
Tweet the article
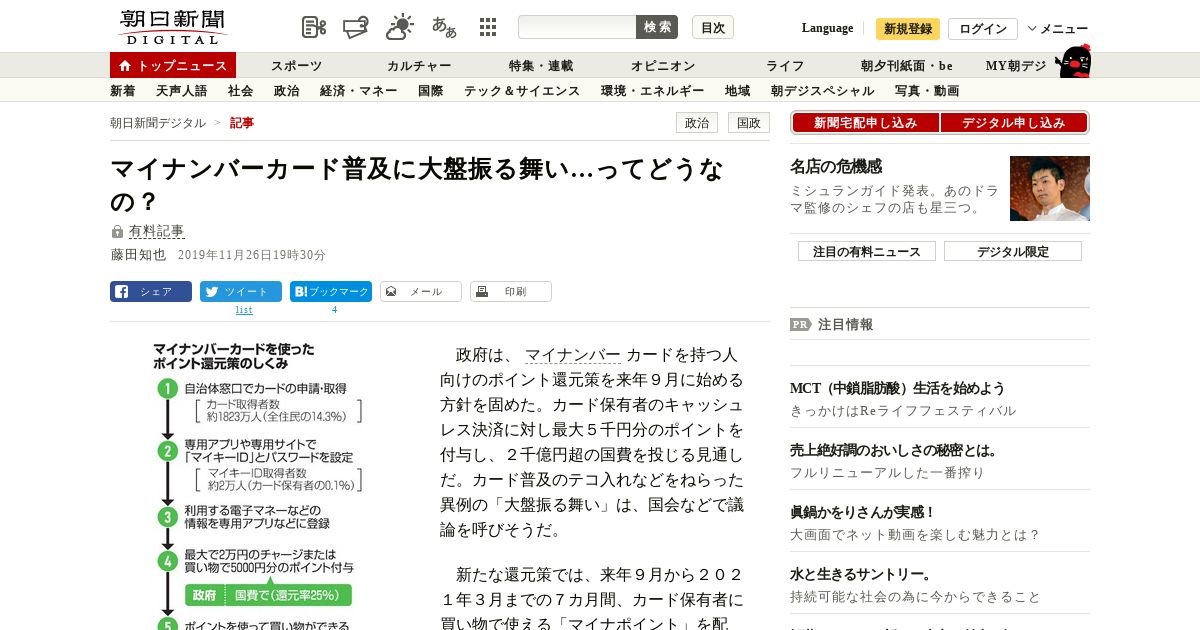click(241, 292)
